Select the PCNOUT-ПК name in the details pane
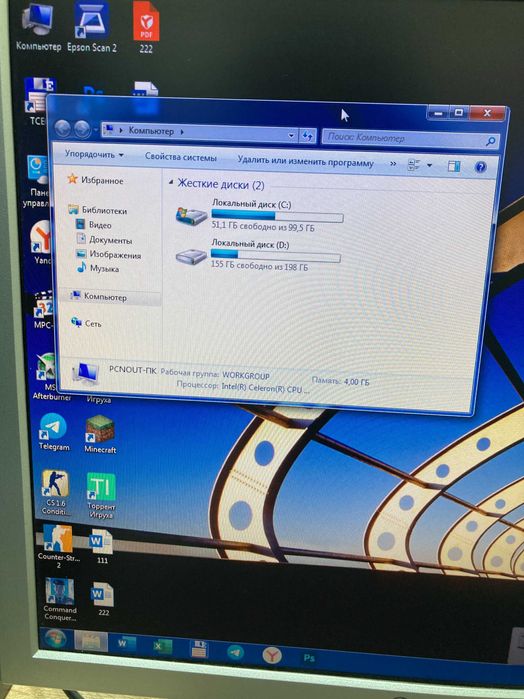Image resolution: width=524 pixels, height=699 pixels. tap(132, 370)
